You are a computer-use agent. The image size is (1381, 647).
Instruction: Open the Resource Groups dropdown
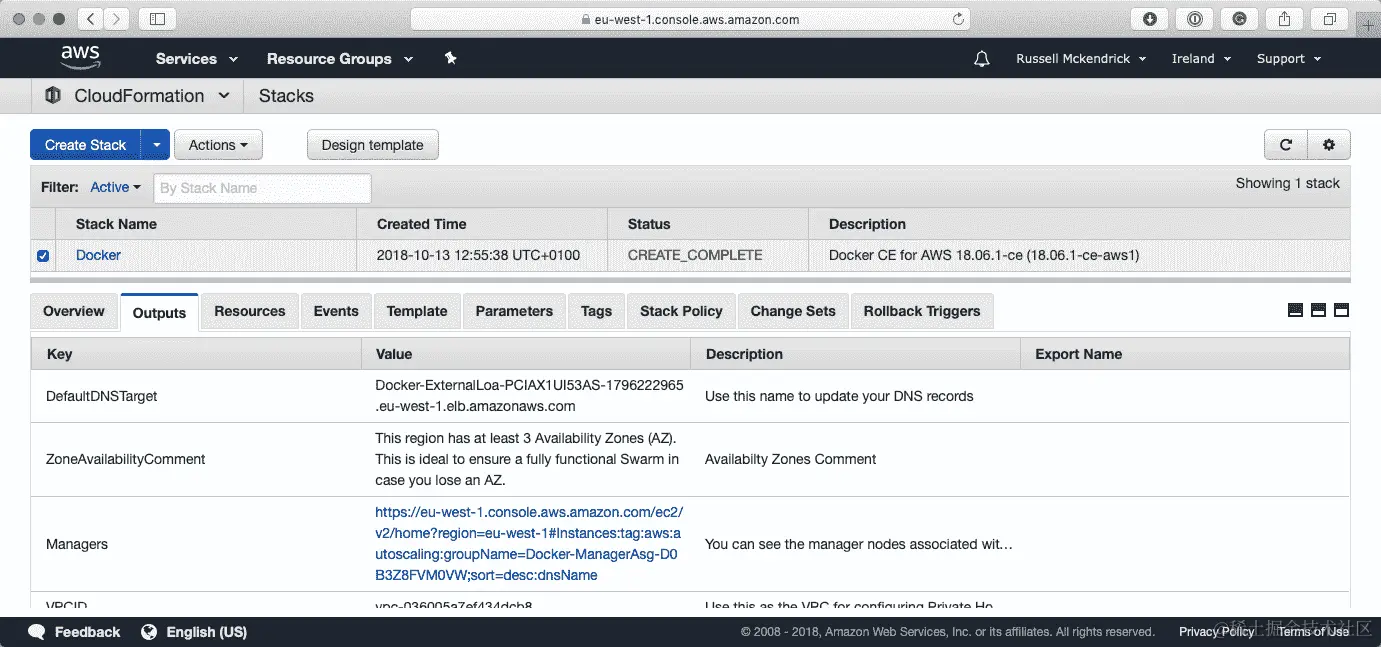[340, 59]
